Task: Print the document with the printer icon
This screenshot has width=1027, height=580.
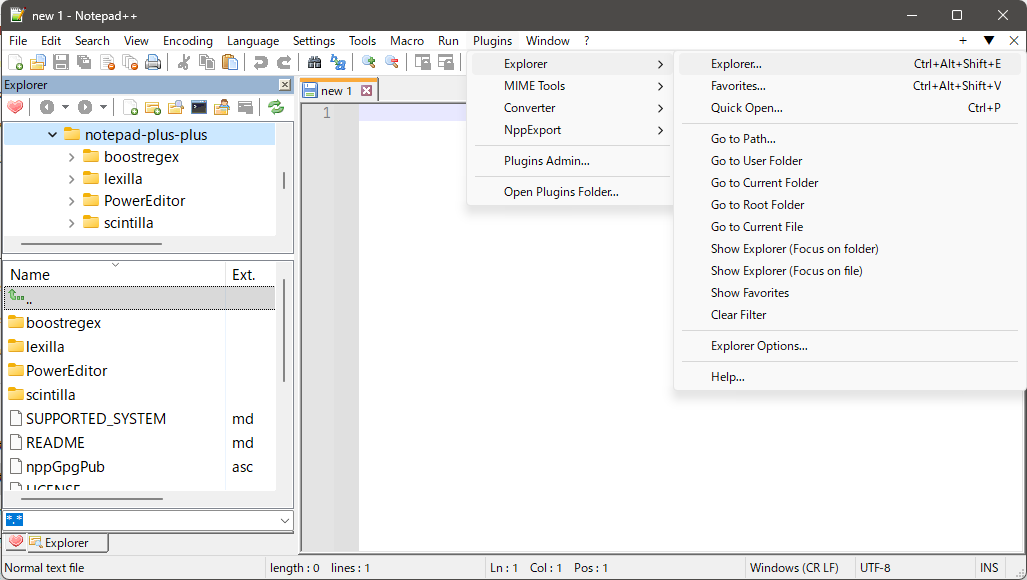Action: (x=153, y=62)
